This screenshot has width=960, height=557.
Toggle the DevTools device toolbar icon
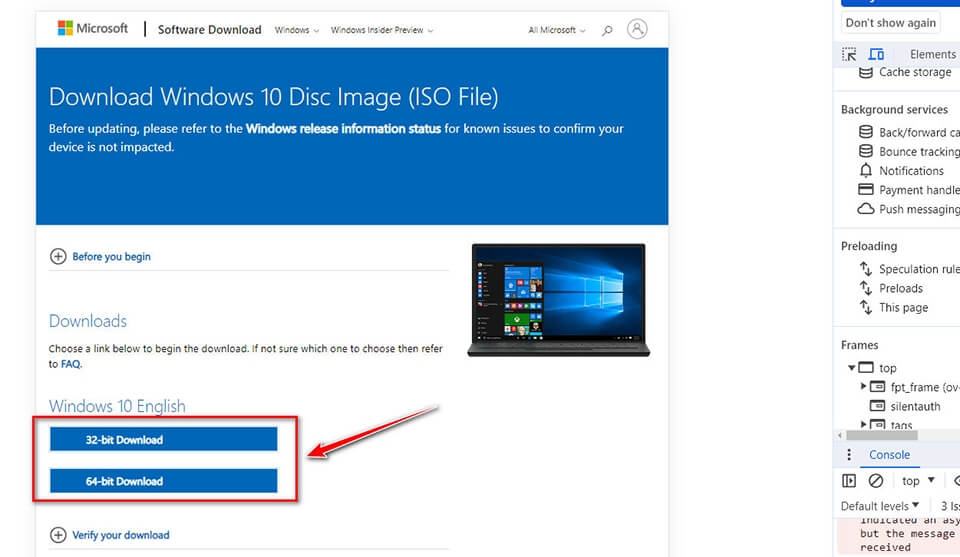tap(876, 54)
